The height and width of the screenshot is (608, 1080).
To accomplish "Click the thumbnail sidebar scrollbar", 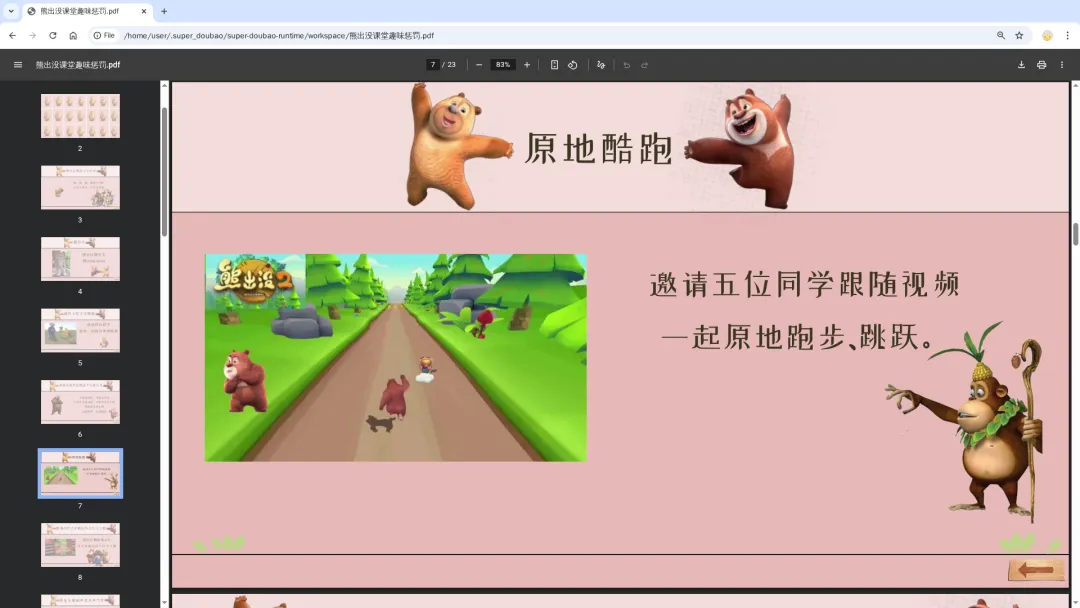I will pos(164,172).
